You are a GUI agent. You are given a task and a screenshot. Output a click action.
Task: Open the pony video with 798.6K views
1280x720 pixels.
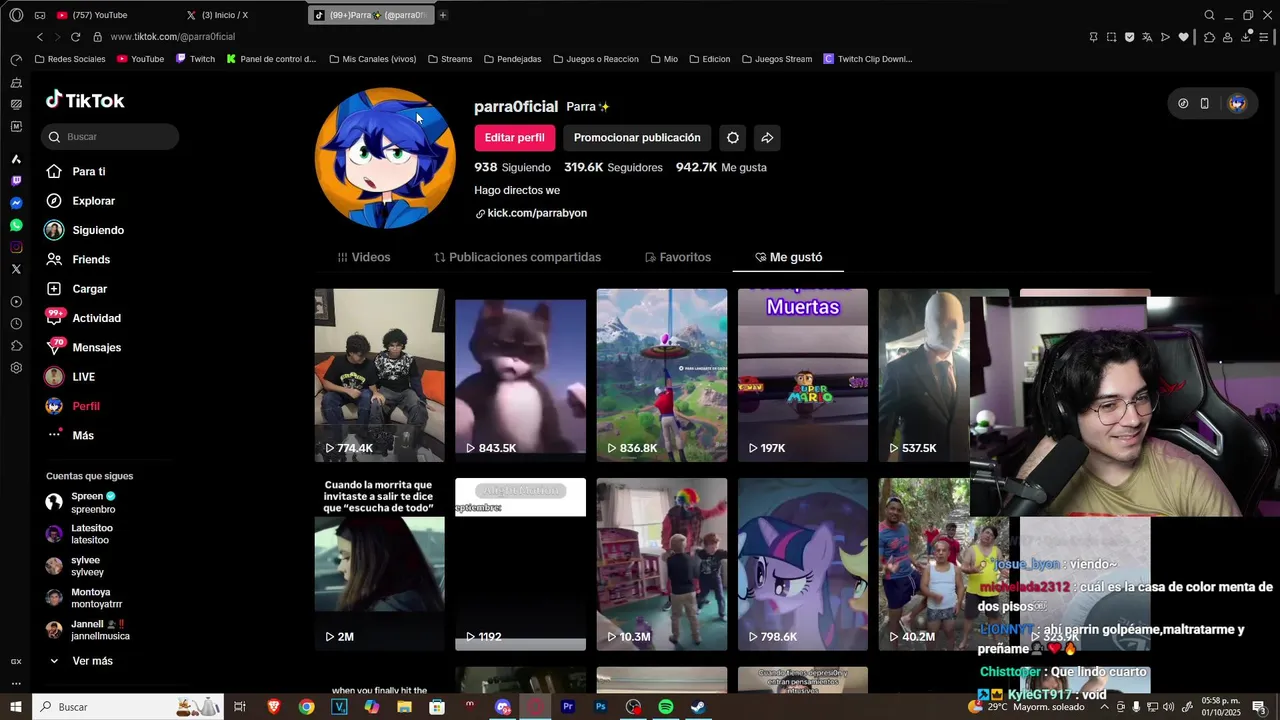(803, 564)
